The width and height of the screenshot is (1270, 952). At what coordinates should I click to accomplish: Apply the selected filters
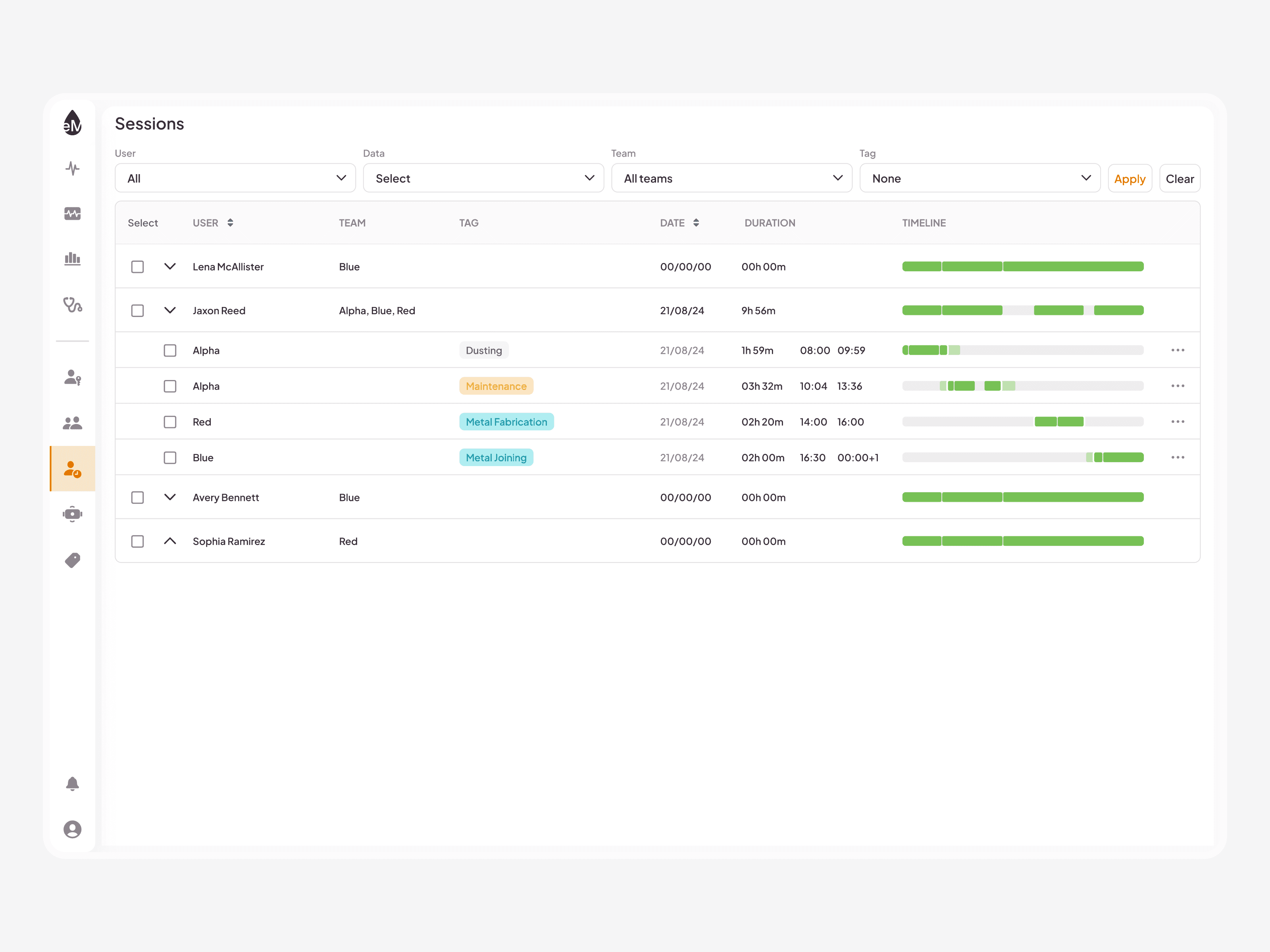tap(1130, 178)
